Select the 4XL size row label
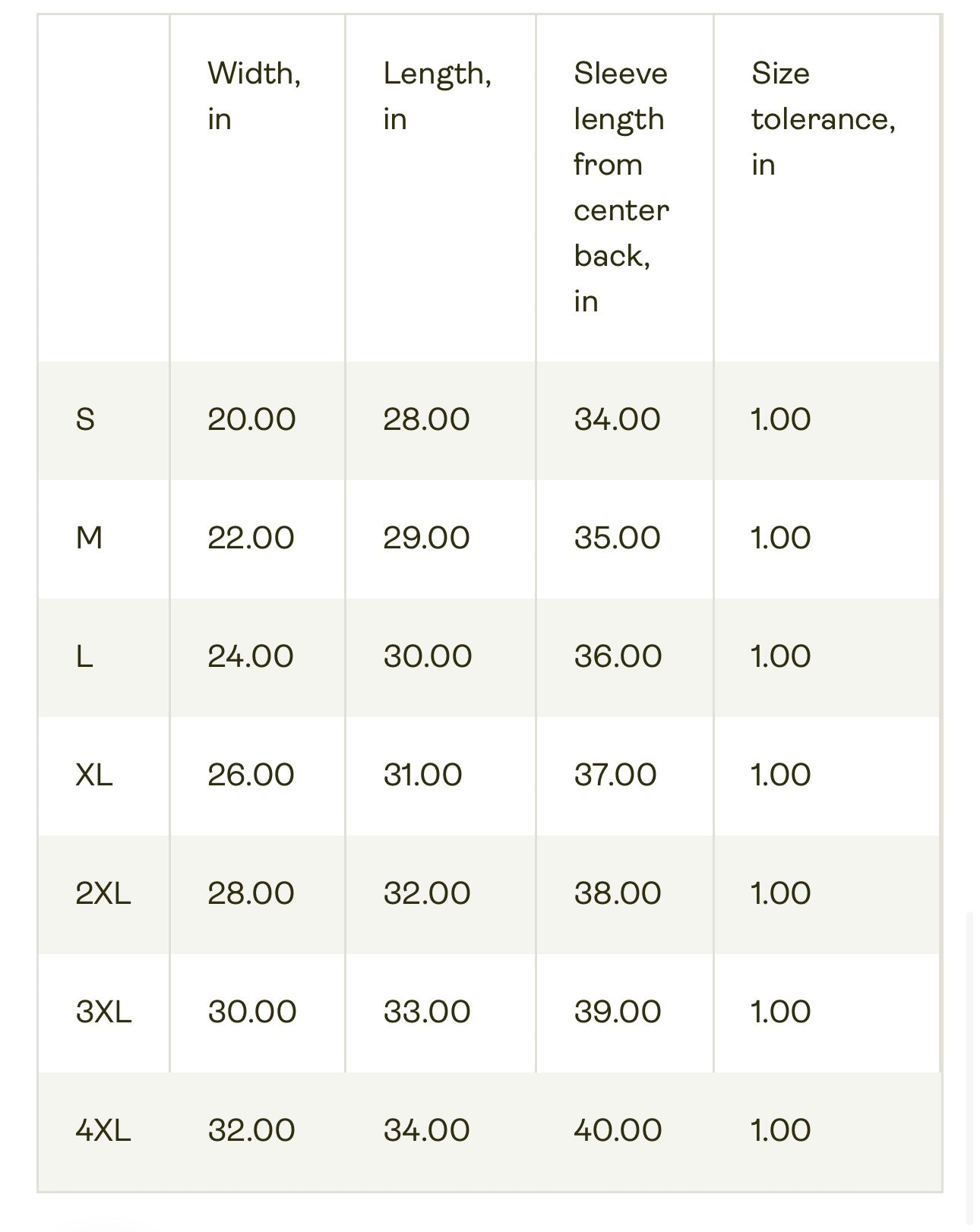Image resolution: width=980 pixels, height=1232 pixels. coord(103,1130)
